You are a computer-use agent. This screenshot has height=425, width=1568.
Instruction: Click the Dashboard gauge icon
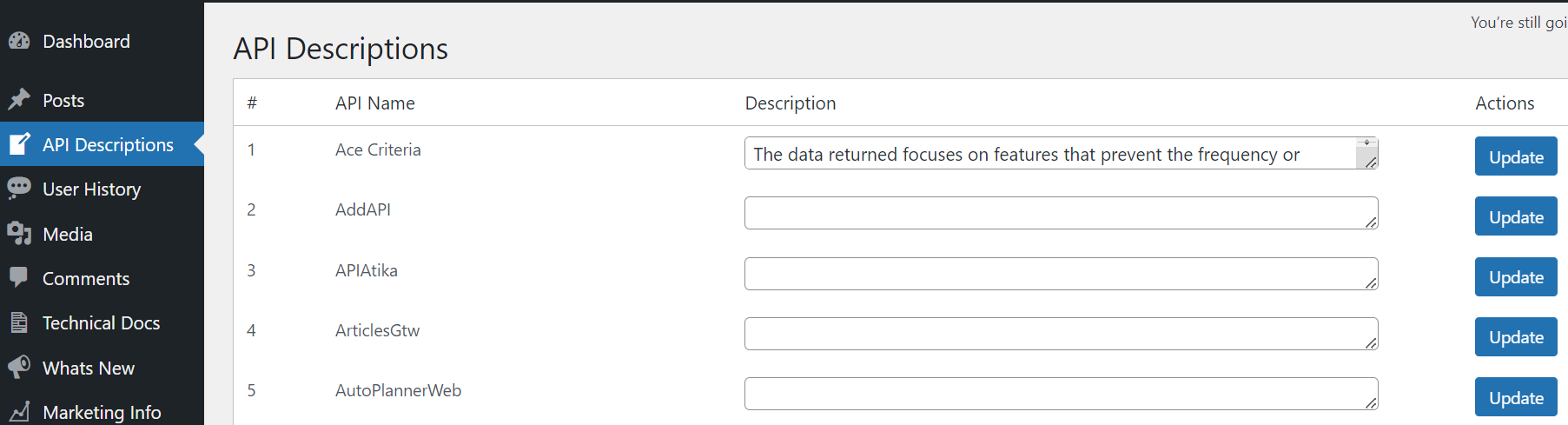(x=19, y=41)
